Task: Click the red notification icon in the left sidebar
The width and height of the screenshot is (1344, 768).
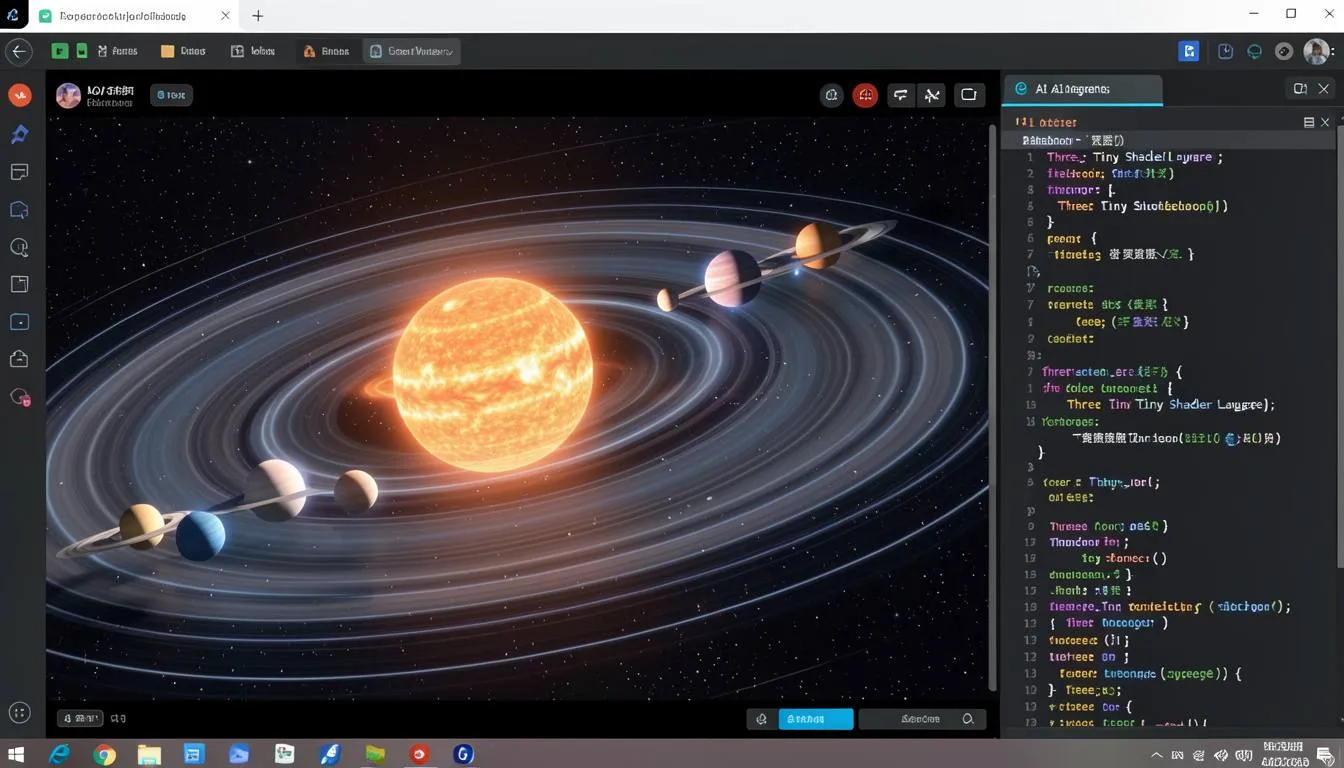Action: pyautogui.click(x=19, y=396)
